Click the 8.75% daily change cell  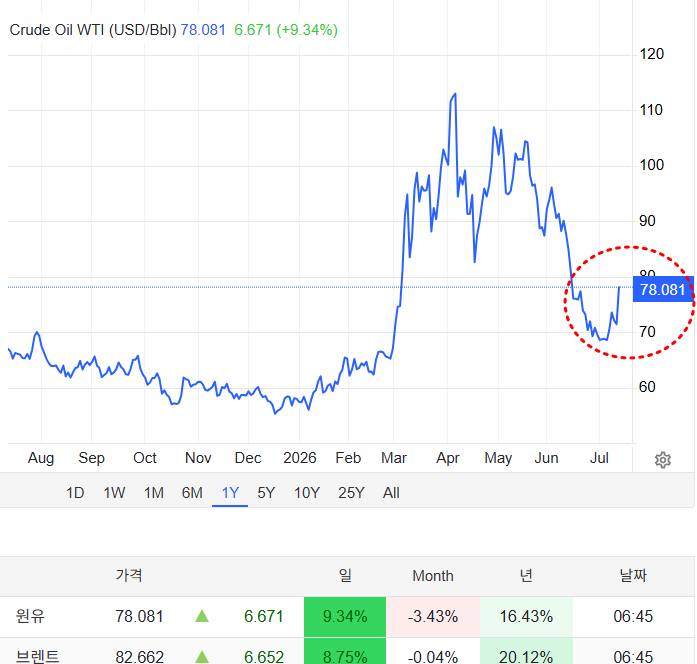click(345, 652)
